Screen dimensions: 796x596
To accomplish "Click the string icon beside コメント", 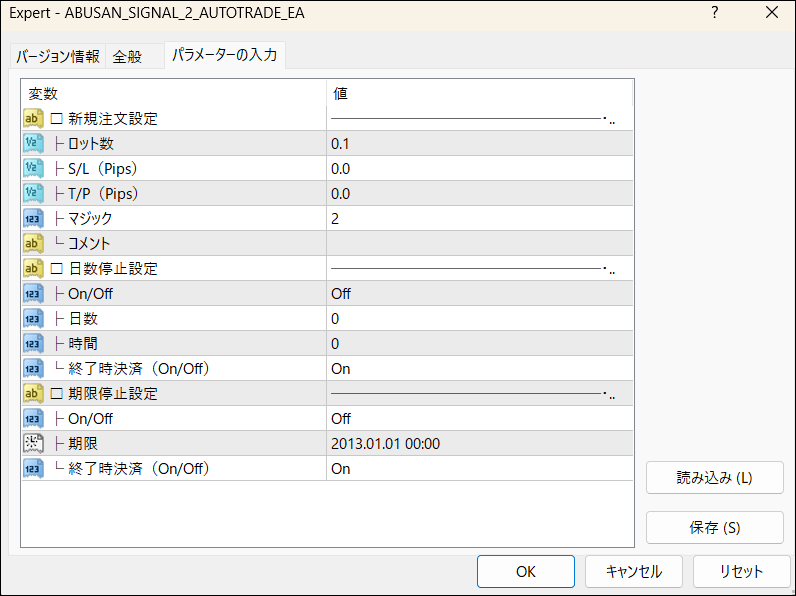I will [32, 244].
